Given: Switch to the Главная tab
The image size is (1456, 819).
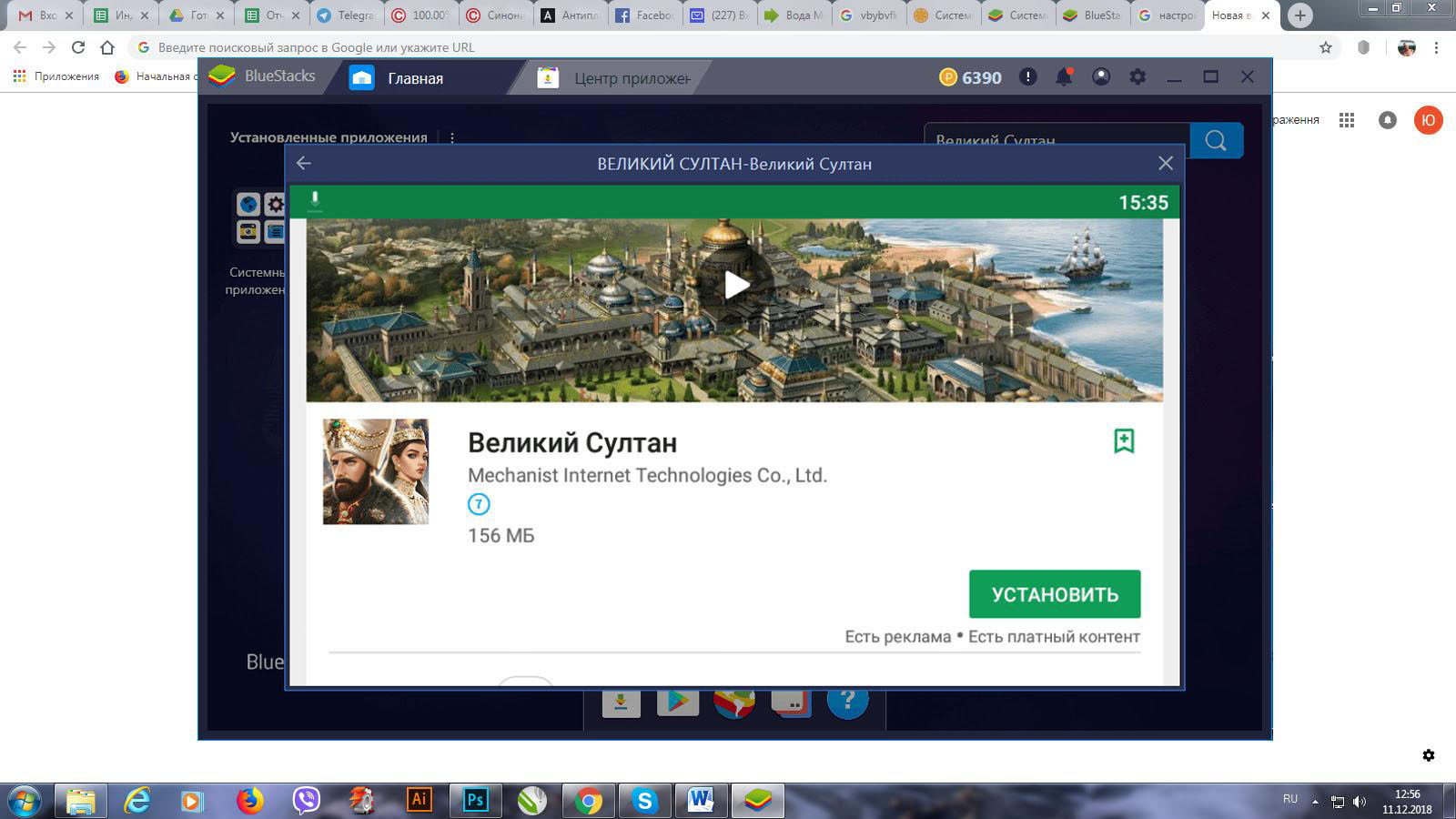Looking at the screenshot, I should pos(414,78).
